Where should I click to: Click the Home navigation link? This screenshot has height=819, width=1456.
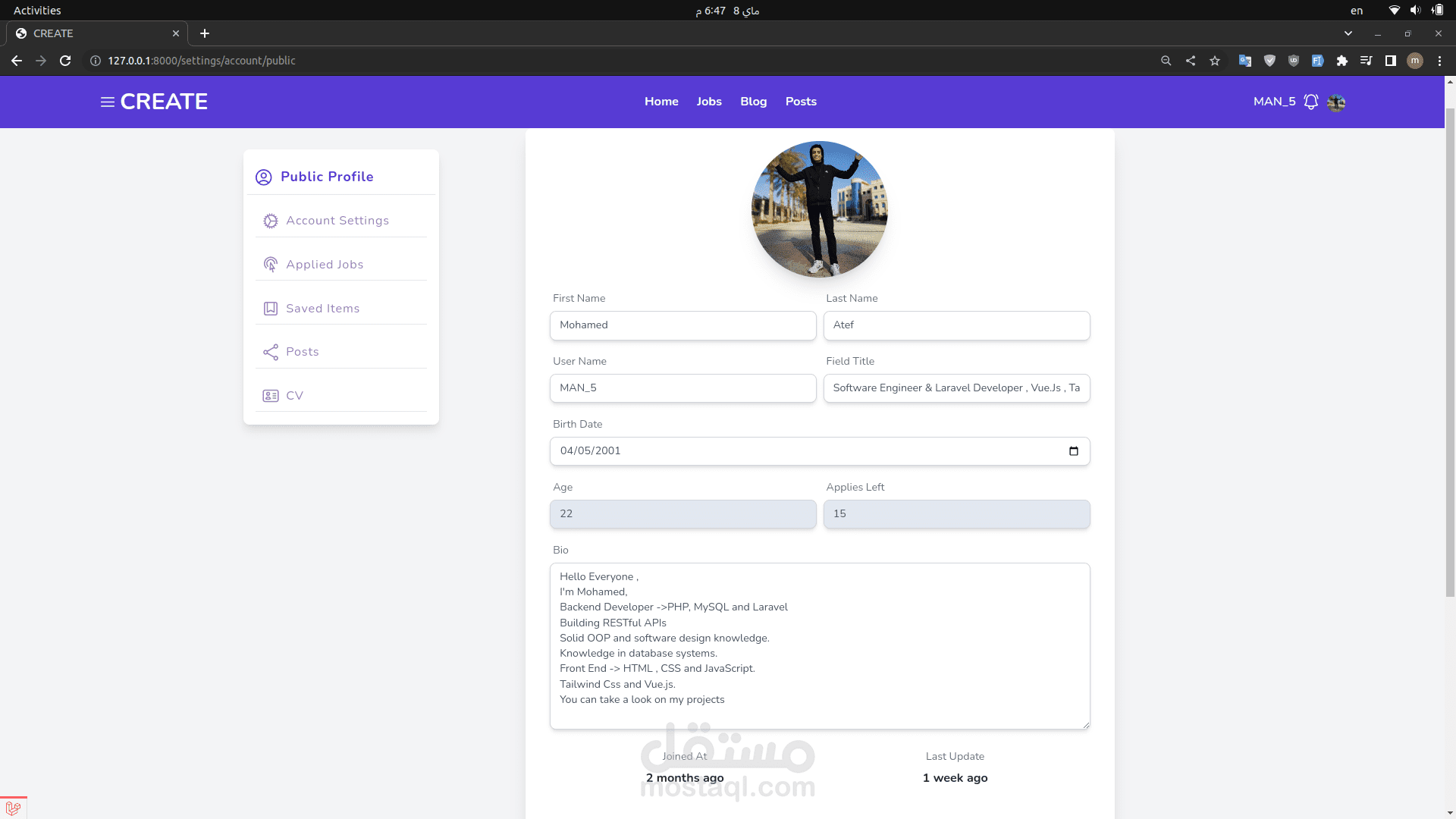[661, 102]
